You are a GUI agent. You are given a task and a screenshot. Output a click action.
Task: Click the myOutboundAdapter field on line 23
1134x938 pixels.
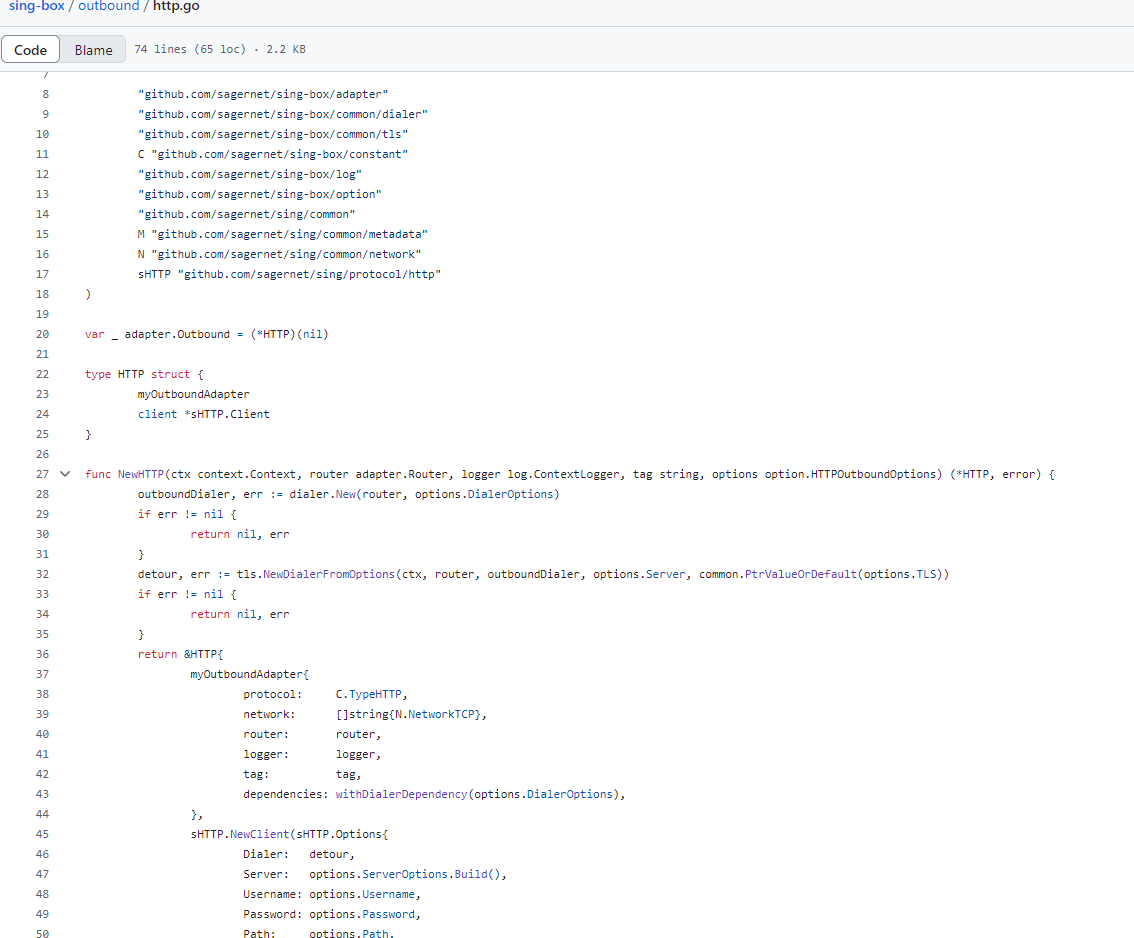193,394
